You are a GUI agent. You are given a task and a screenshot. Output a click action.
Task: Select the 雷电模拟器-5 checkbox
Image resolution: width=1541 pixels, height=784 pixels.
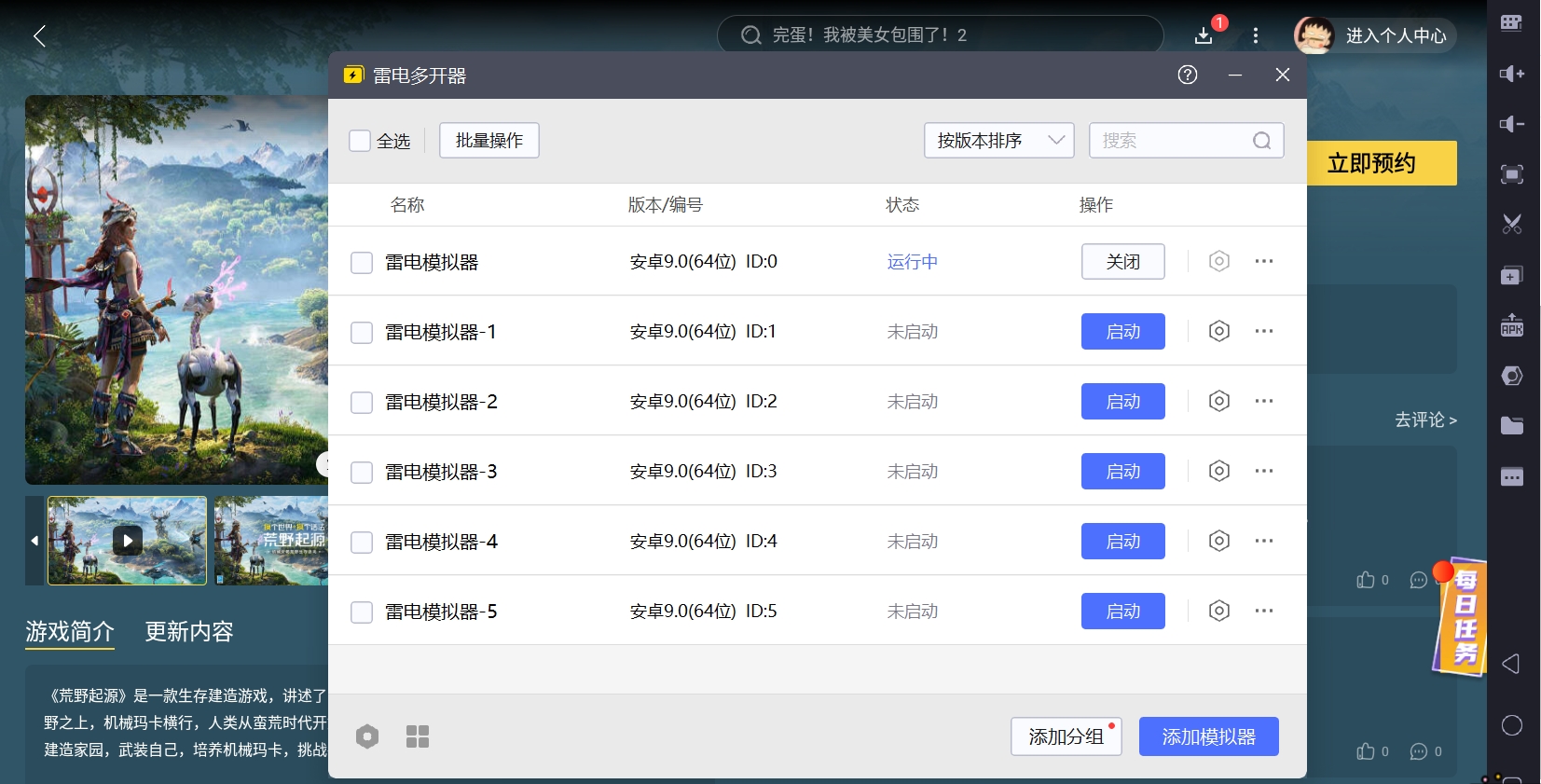pyautogui.click(x=362, y=612)
